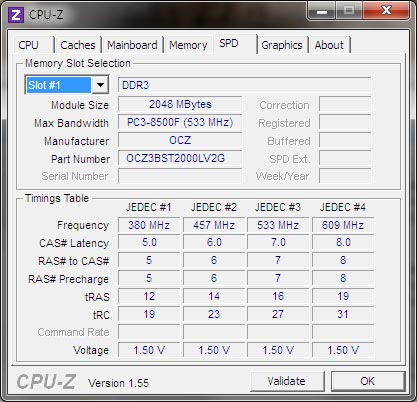Click the Timings Table group title
Image resolution: width=417 pixels, height=402 pixels.
(x=57, y=198)
